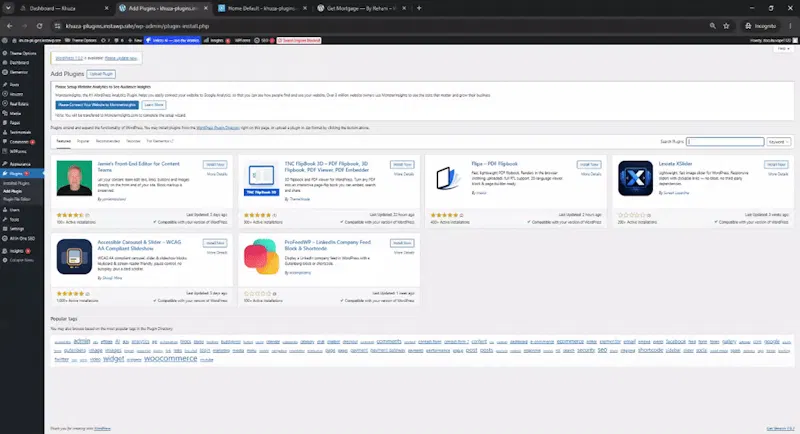Open the Tools sidebar menu

pyautogui.click(x=14, y=219)
